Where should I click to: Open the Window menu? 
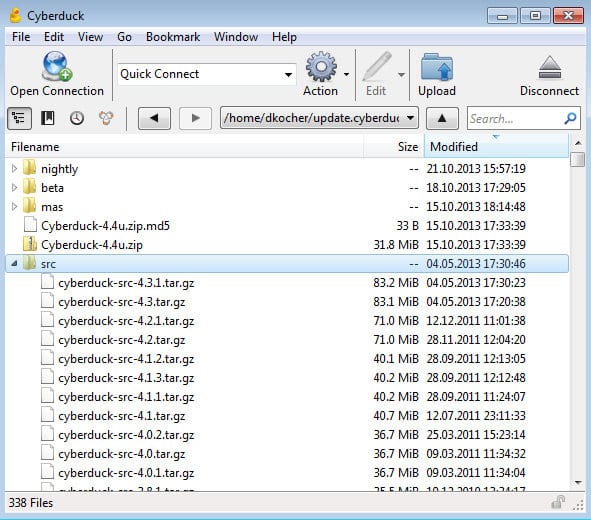236,37
